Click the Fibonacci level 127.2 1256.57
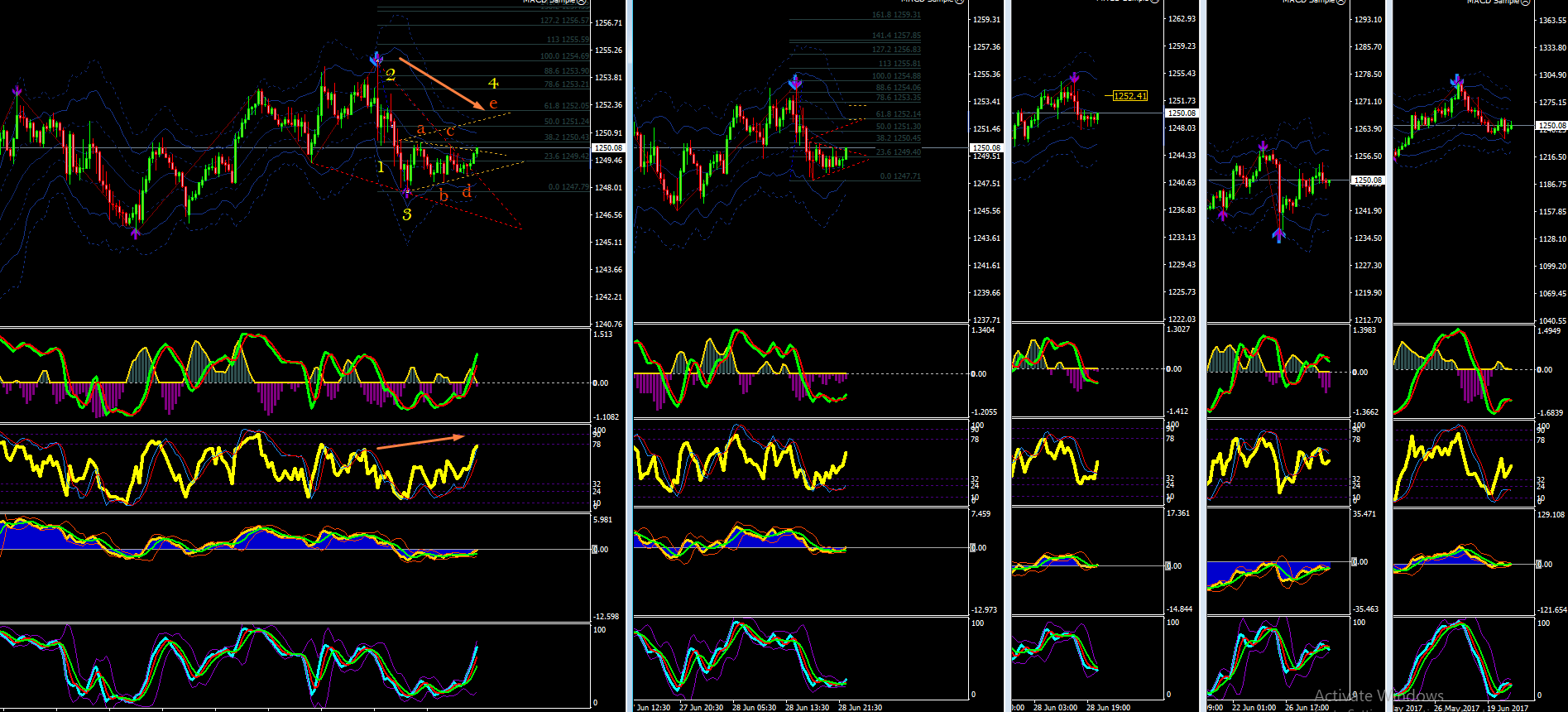 (565, 21)
